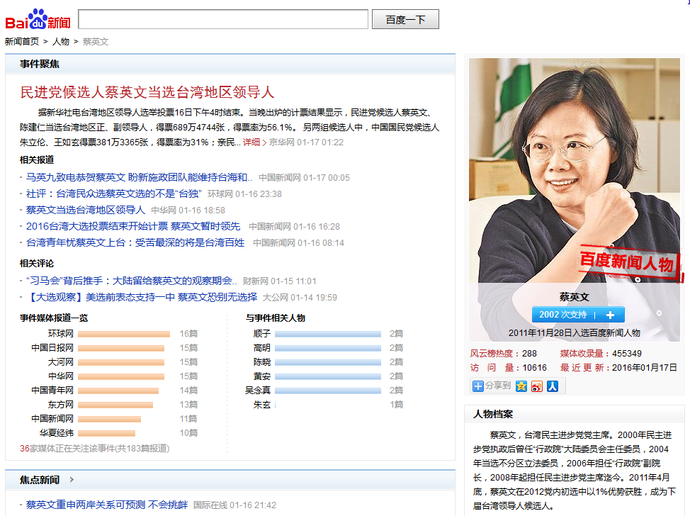This screenshot has width=690, height=516.
Task: Click the 焦点新闻 arrow icon
Action: pos(72,479)
